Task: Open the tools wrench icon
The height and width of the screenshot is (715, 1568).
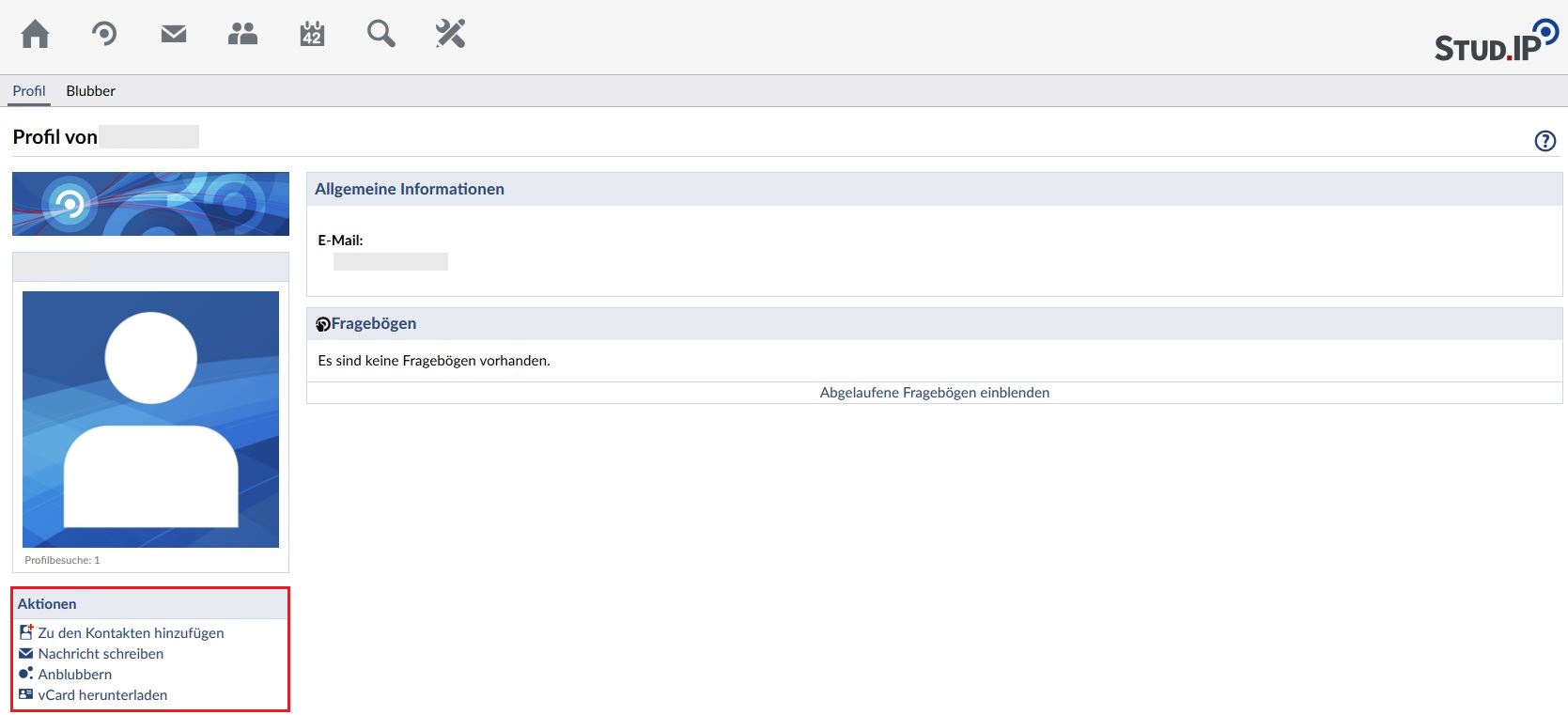Action: pos(450,35)
